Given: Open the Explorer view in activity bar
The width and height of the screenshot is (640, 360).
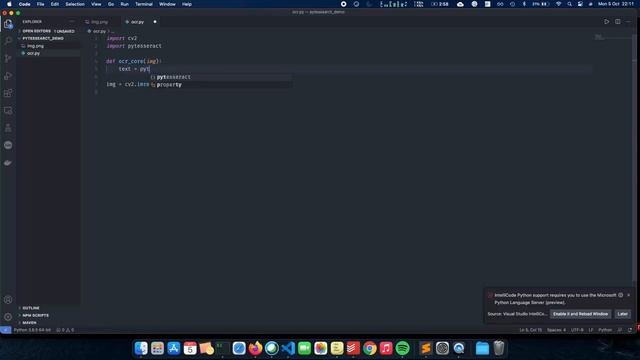Looking at the screenshot, I should (x=8, y=24).
